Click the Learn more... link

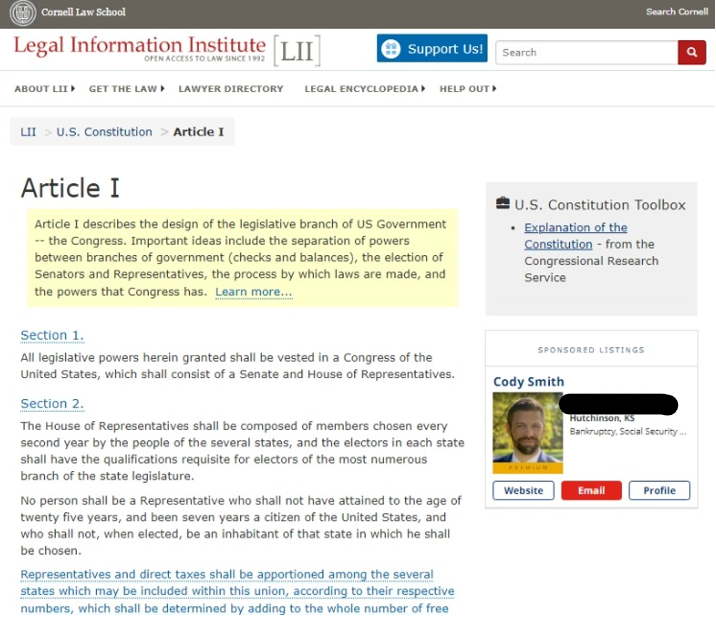tap(253, 292)
